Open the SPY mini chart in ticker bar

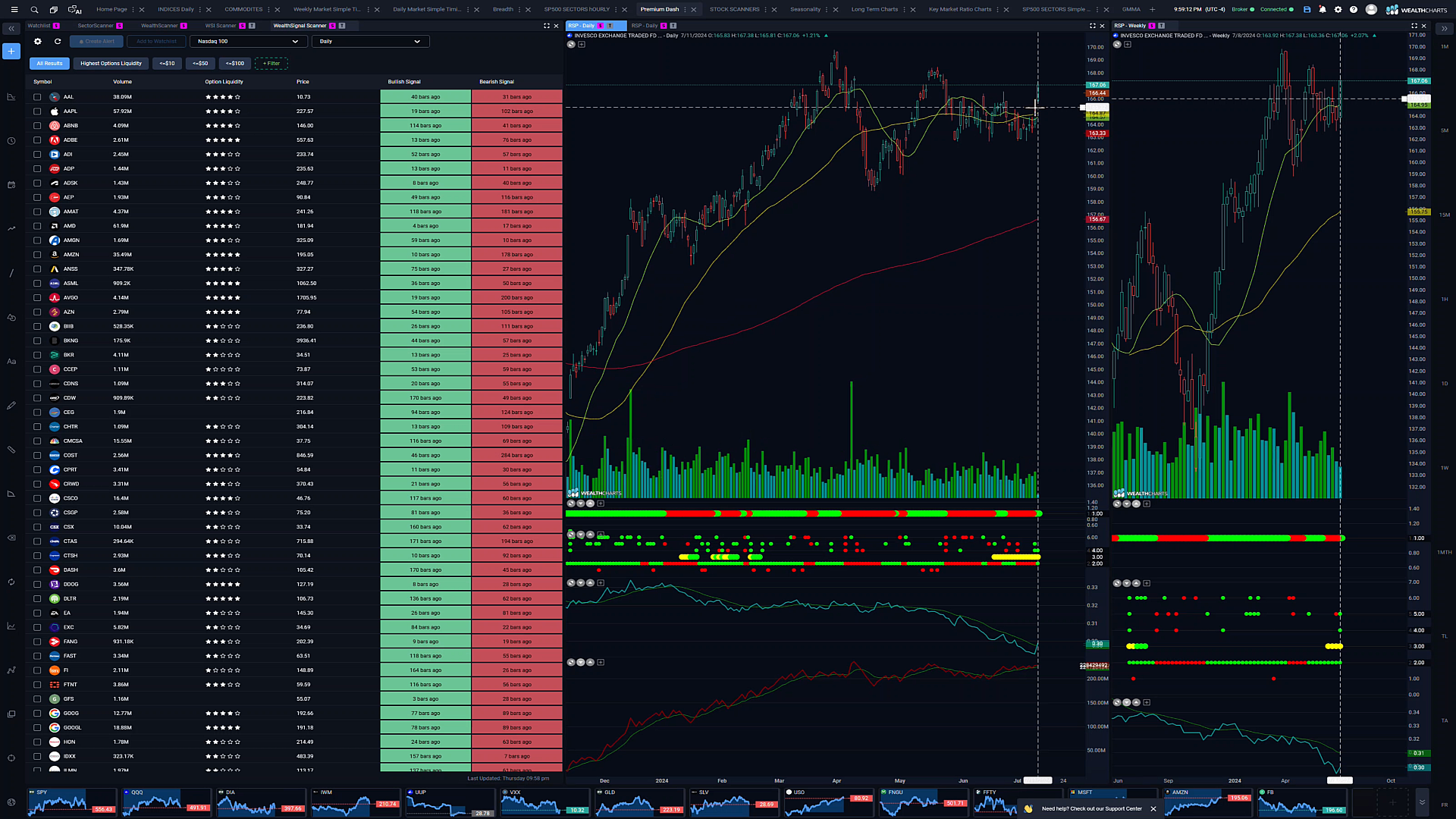72,802
